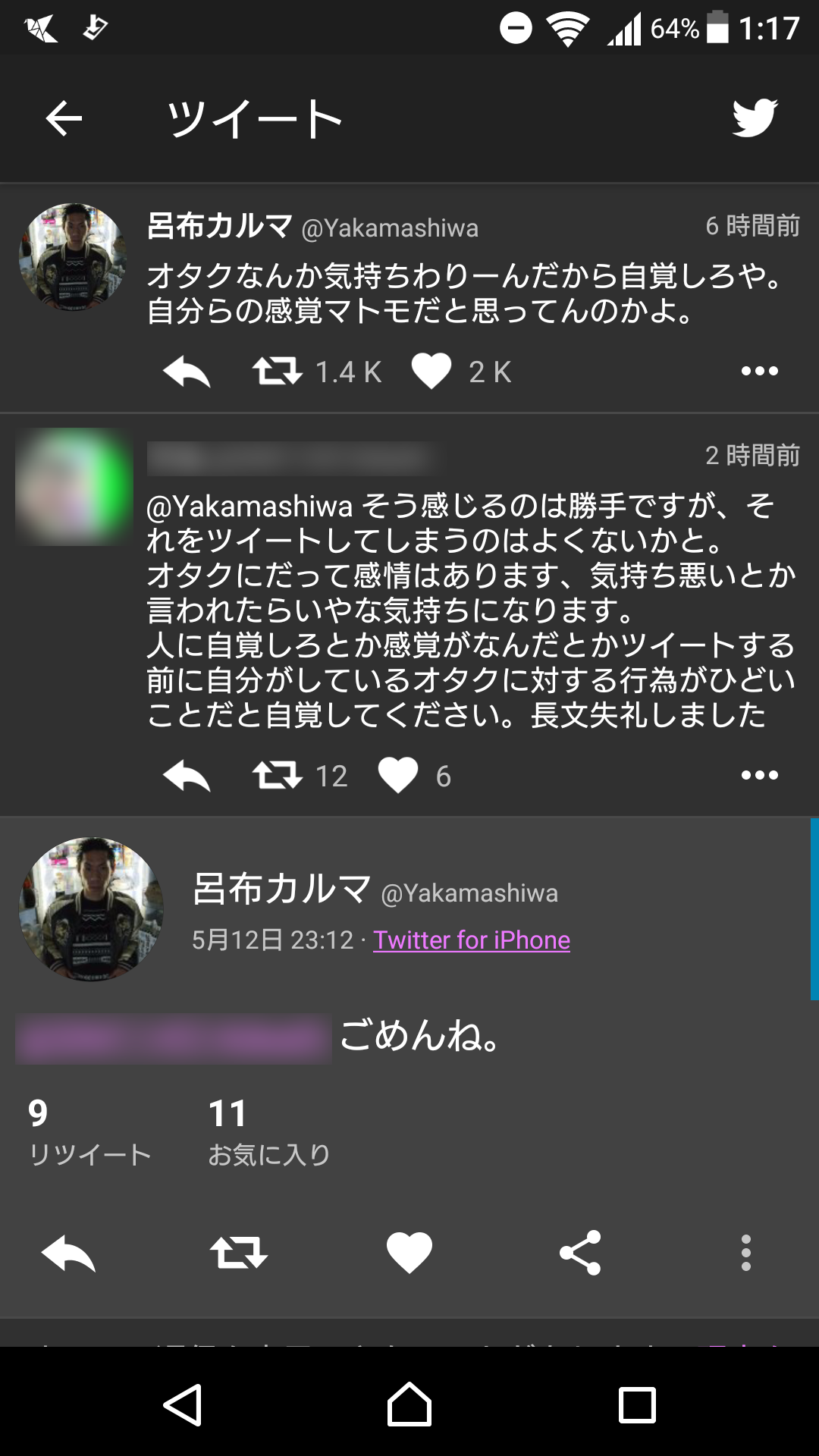Open 呂布カルマ avatar in the main tweet

91,909
